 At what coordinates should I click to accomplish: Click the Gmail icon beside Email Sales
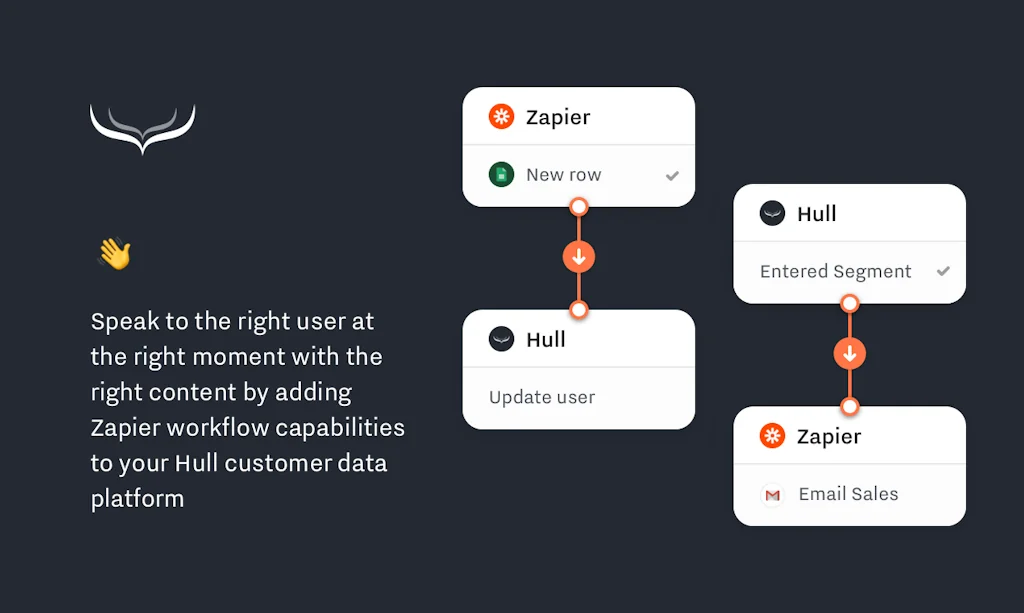(x=772, y=494)
